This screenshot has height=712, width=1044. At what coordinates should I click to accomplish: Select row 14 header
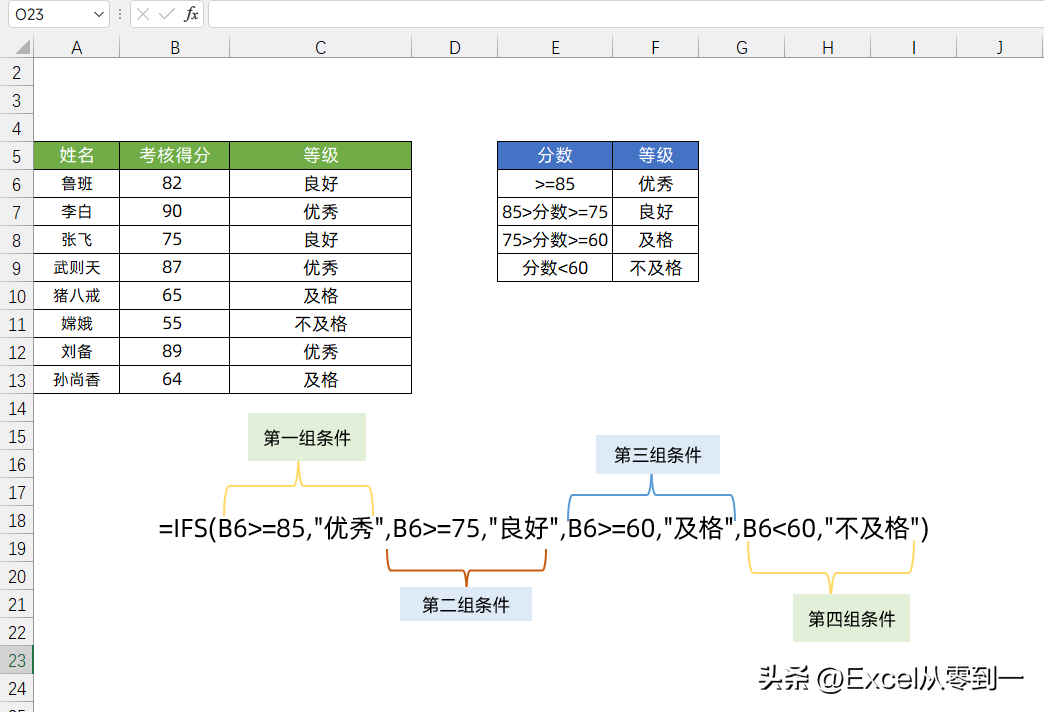pyautogui.click(x=17, y=408)
